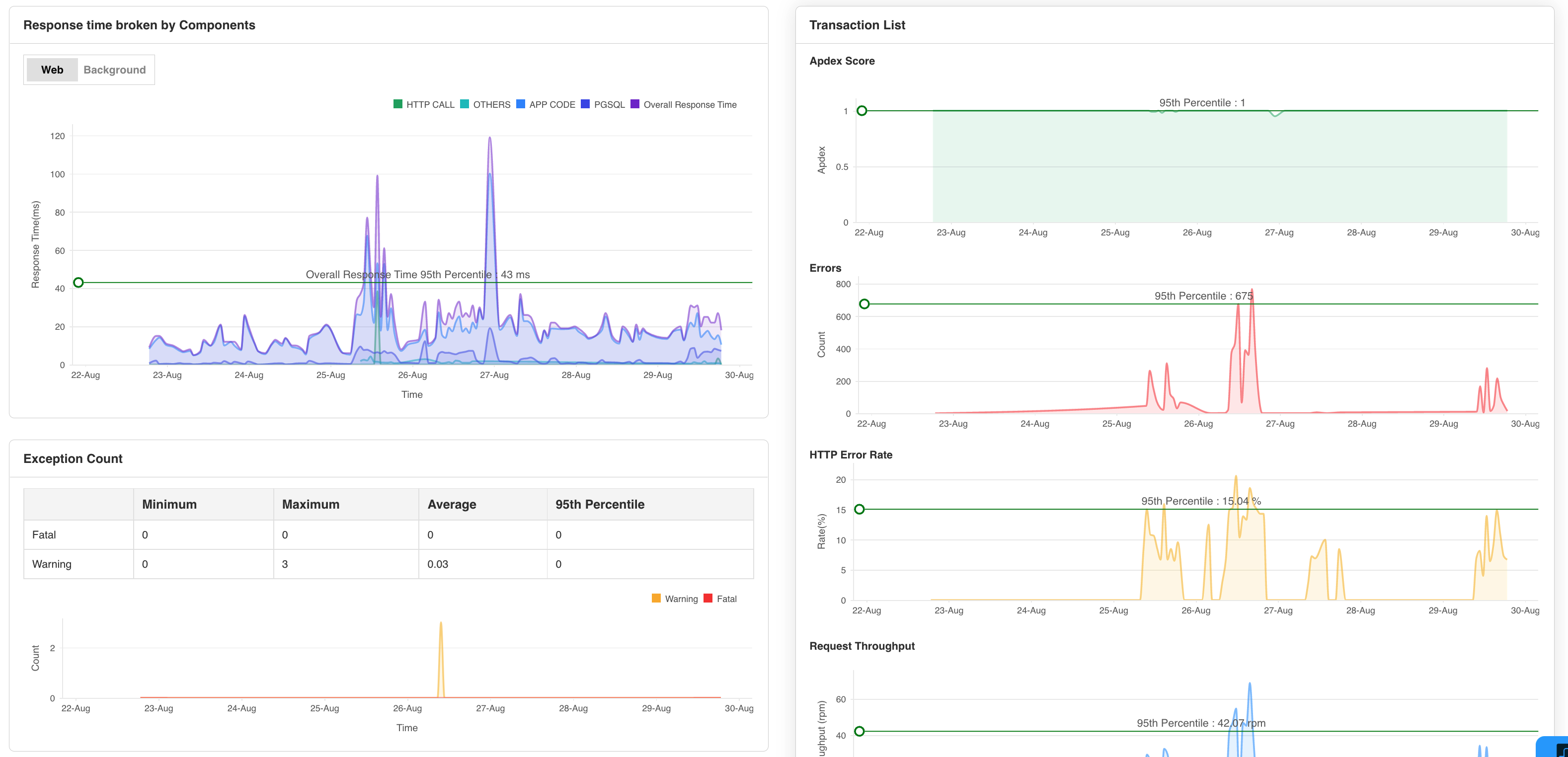Toggle the OTHERS legend swatch
This screenshot has height=757, width=1568.
464,104
